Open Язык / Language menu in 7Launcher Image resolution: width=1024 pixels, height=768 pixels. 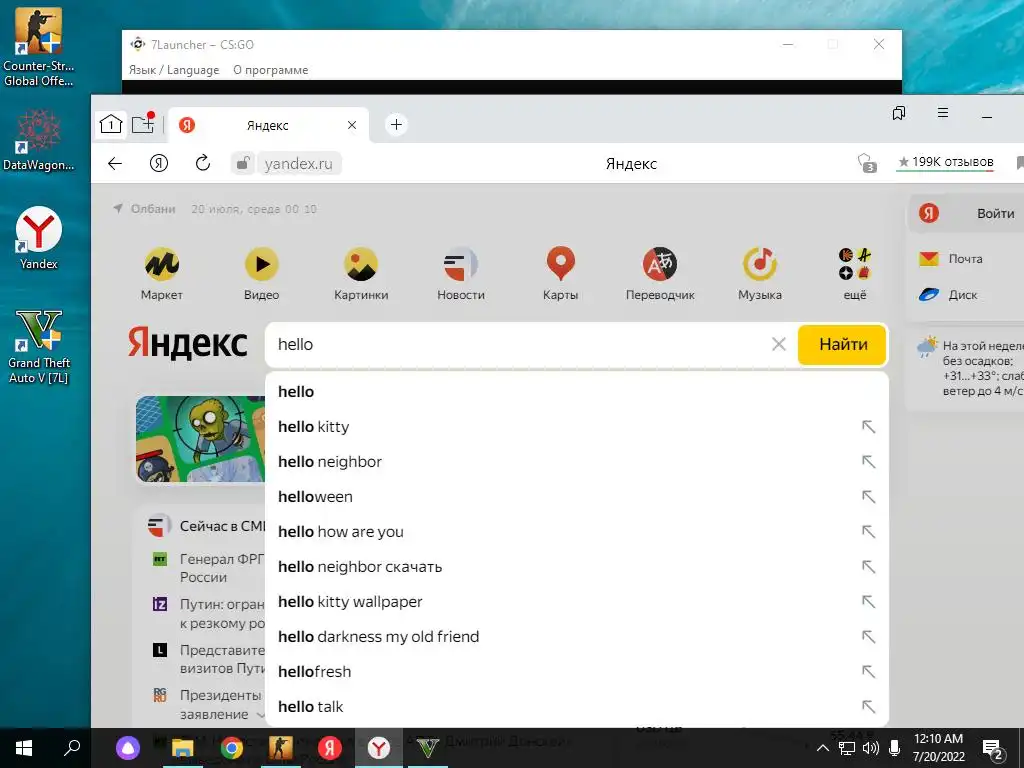tap(174, 70)
